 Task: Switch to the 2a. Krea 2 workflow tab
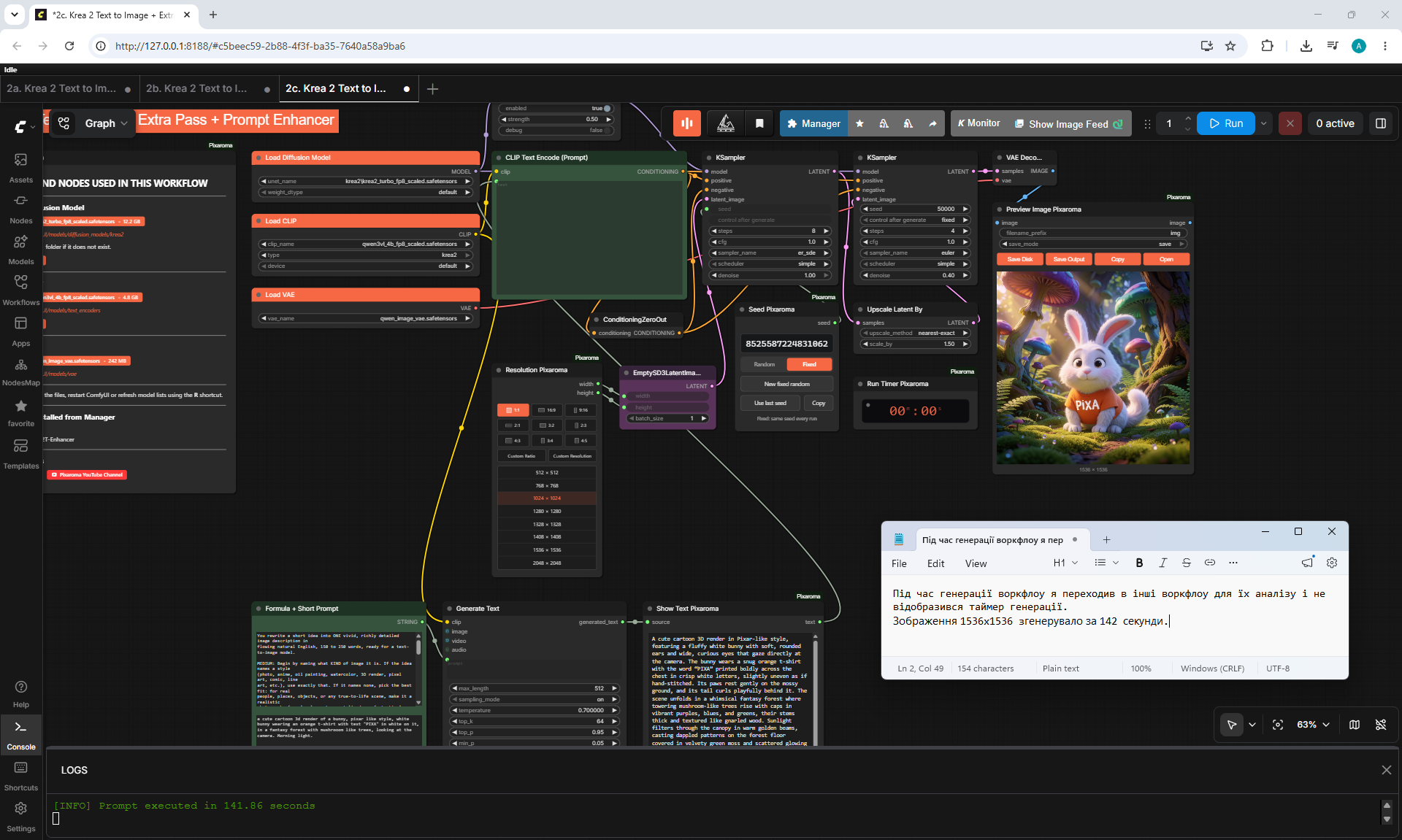68,89
